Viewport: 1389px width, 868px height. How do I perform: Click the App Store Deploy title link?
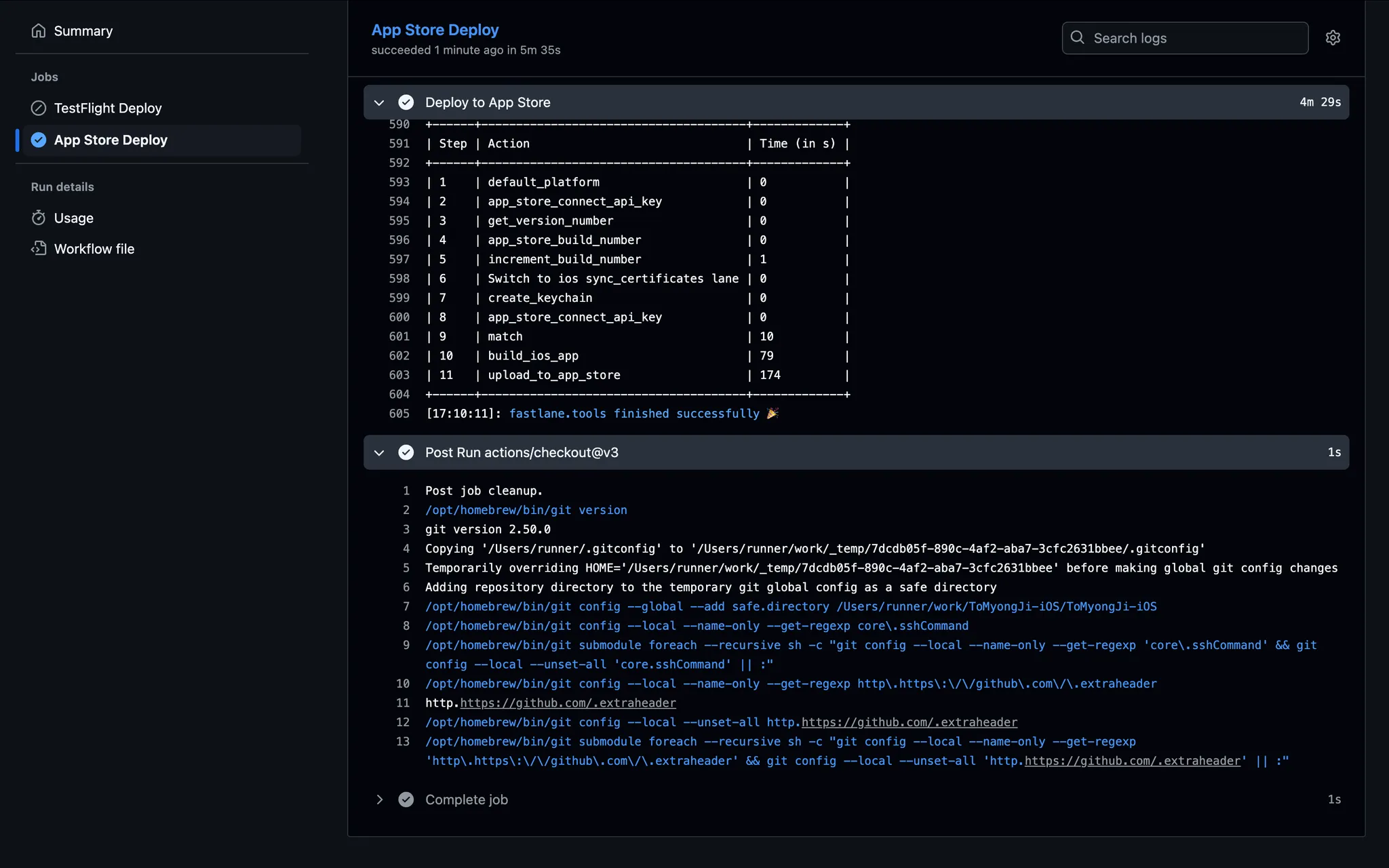click(x=435, y=30)
